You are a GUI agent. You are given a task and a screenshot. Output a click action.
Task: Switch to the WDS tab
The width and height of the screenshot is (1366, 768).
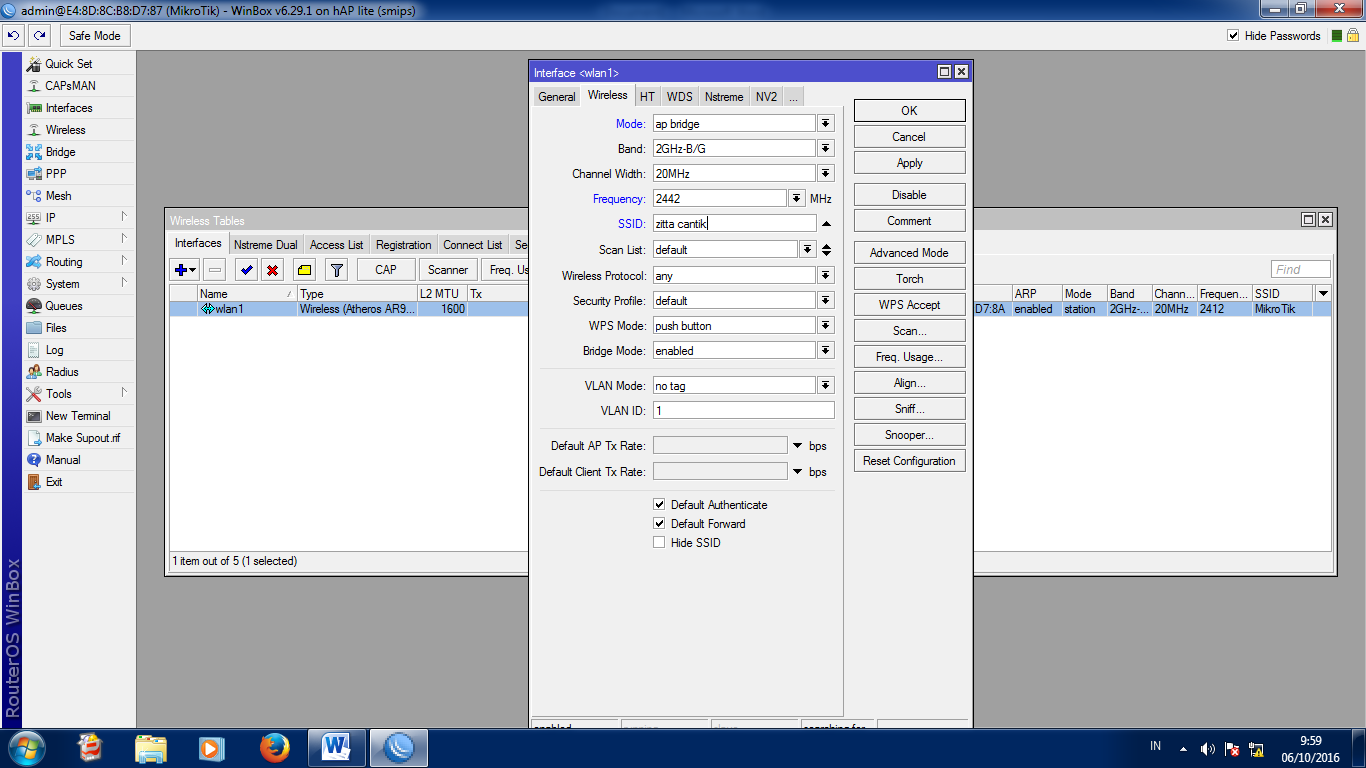(680, 97)
